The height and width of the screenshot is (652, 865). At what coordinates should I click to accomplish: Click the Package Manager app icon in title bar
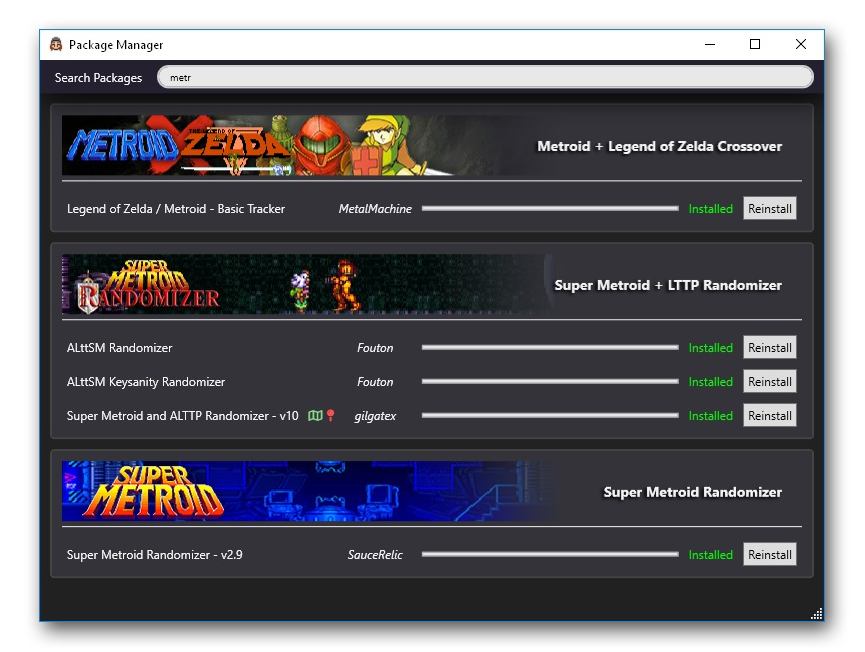click(x=56, y=44)
